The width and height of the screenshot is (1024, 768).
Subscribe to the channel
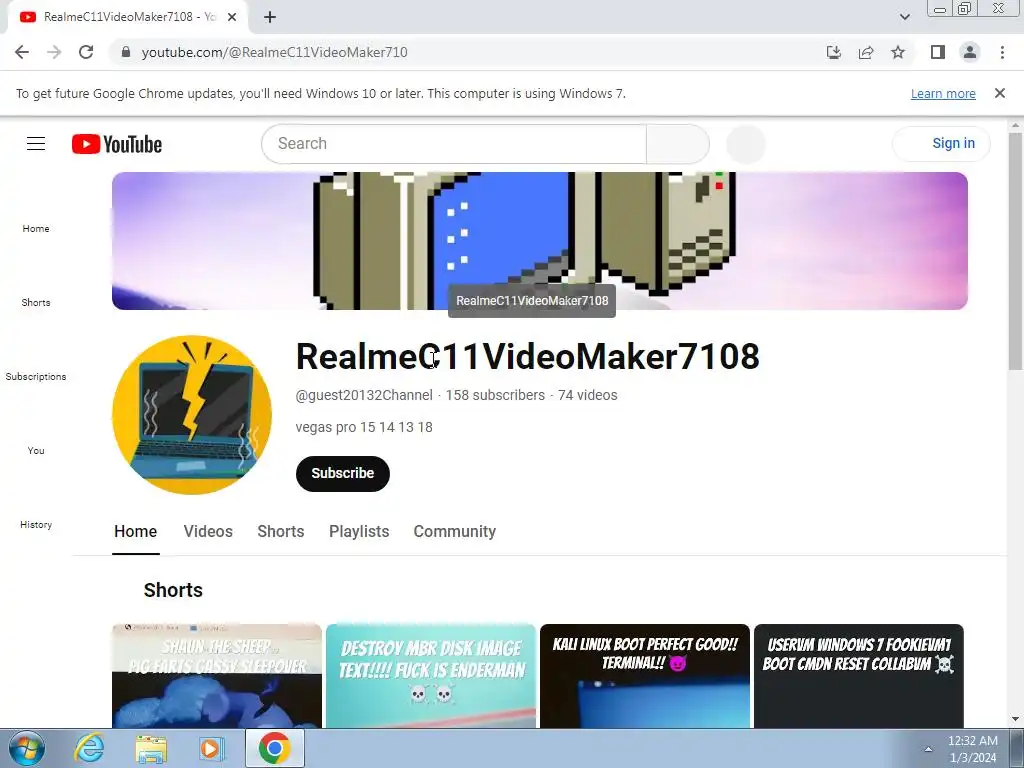[343, 473]
